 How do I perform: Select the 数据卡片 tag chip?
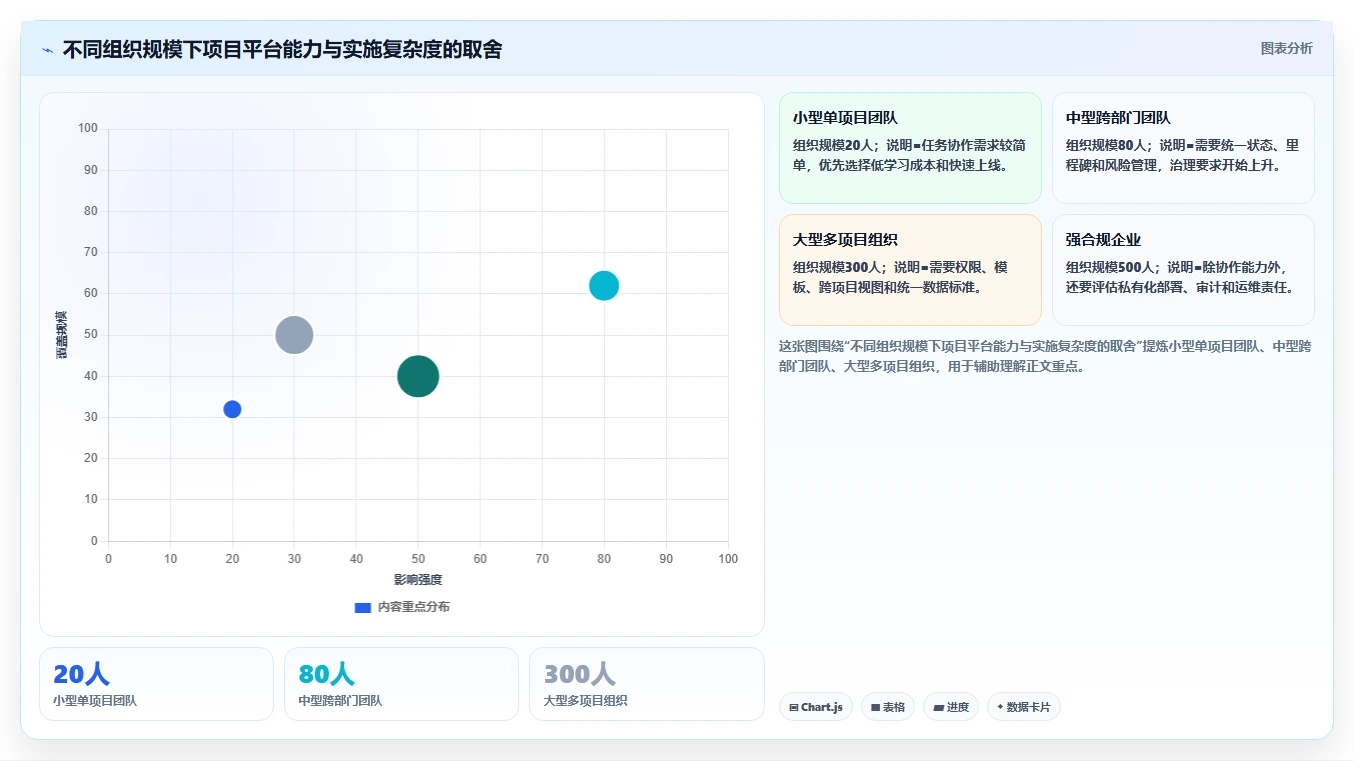(1024, 707)
